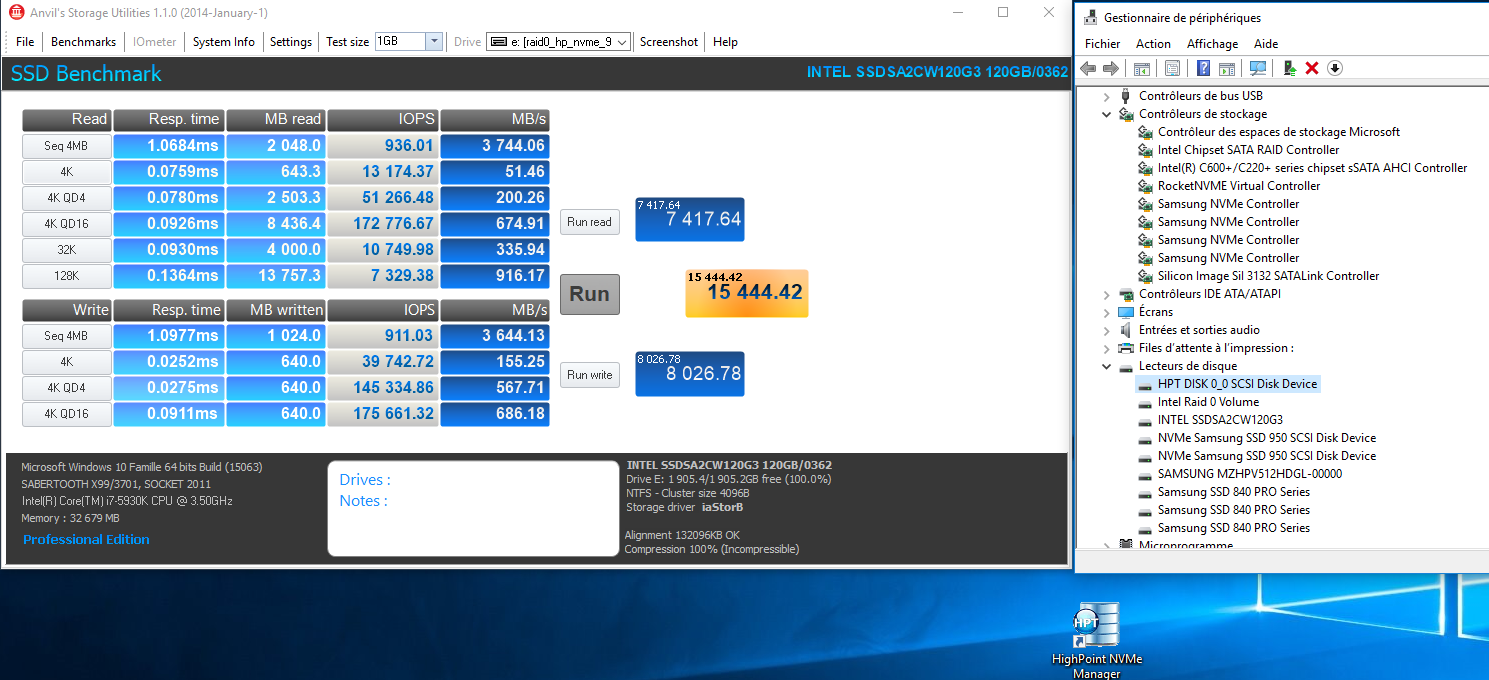Select Intel Chipset SATA RAID Controller
Viewport: 1489px width, 680px height.
pos(1248,150)
